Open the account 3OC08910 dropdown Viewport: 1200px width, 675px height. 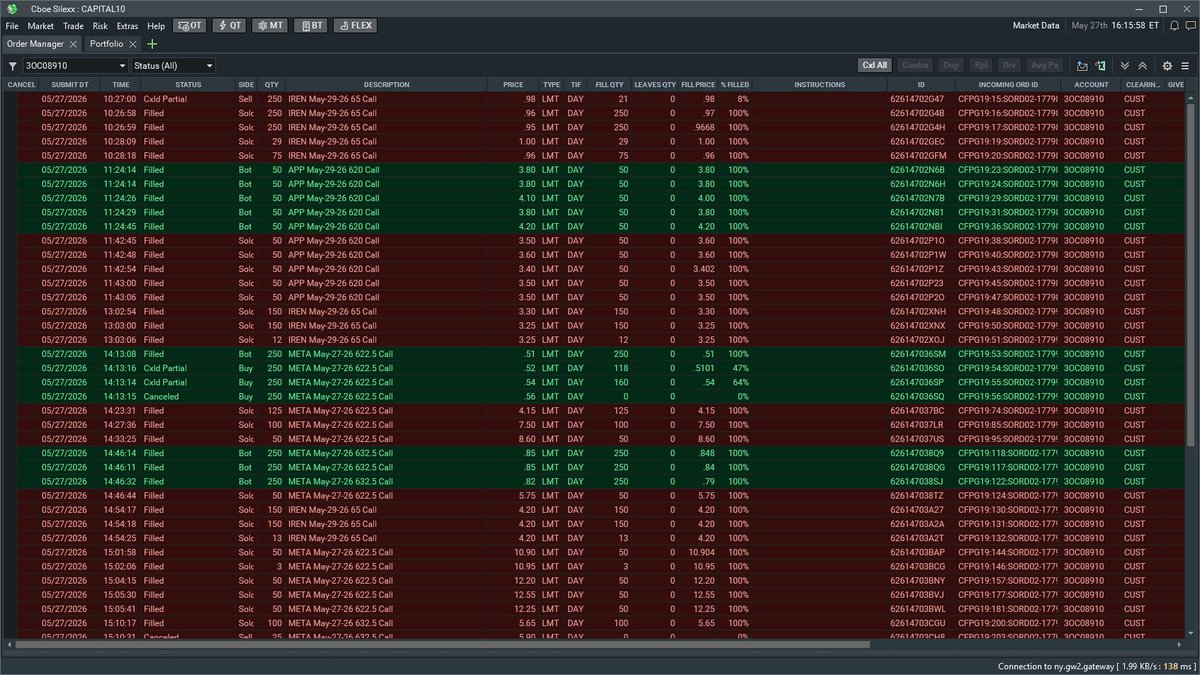(x=77, y=66)
